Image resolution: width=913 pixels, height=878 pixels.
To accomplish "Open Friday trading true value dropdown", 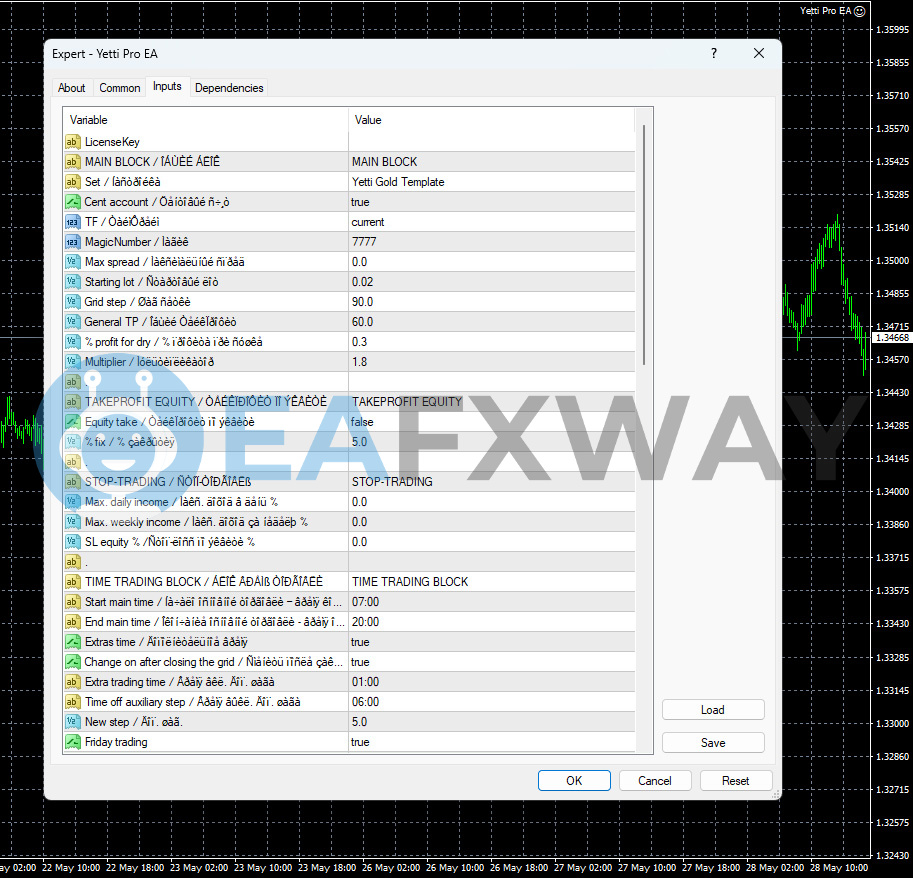I will pos(492,742).
